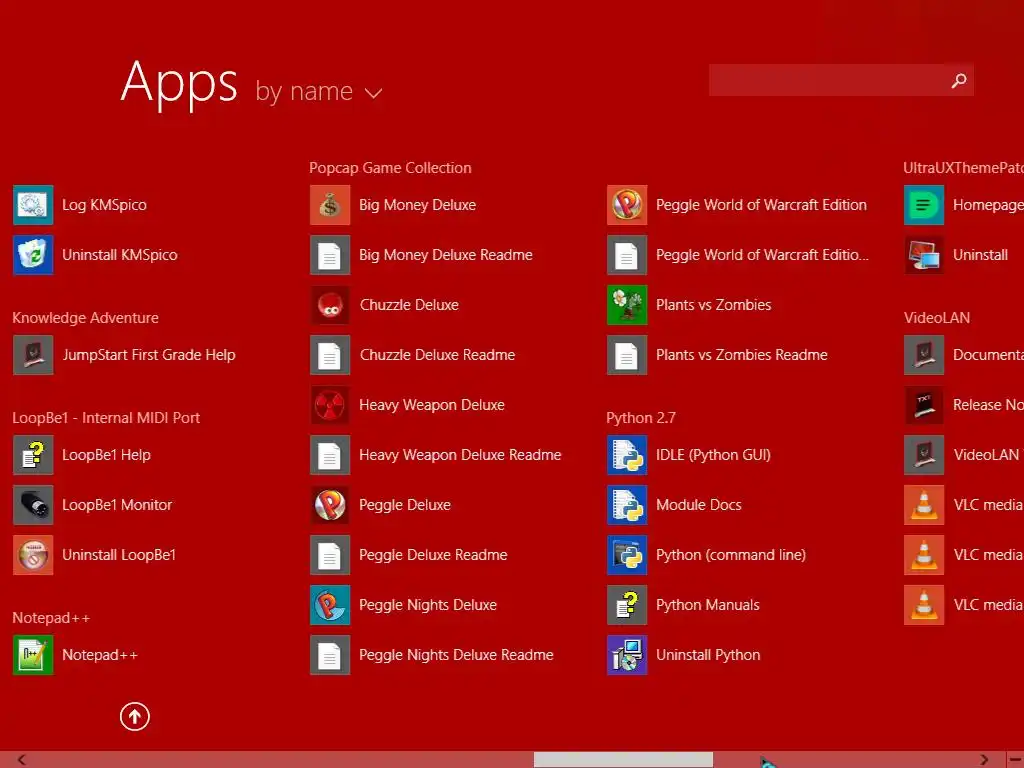Launch Peggle Nights Deluxe icon
The image size is (1024, 768).
coord(330,605)
